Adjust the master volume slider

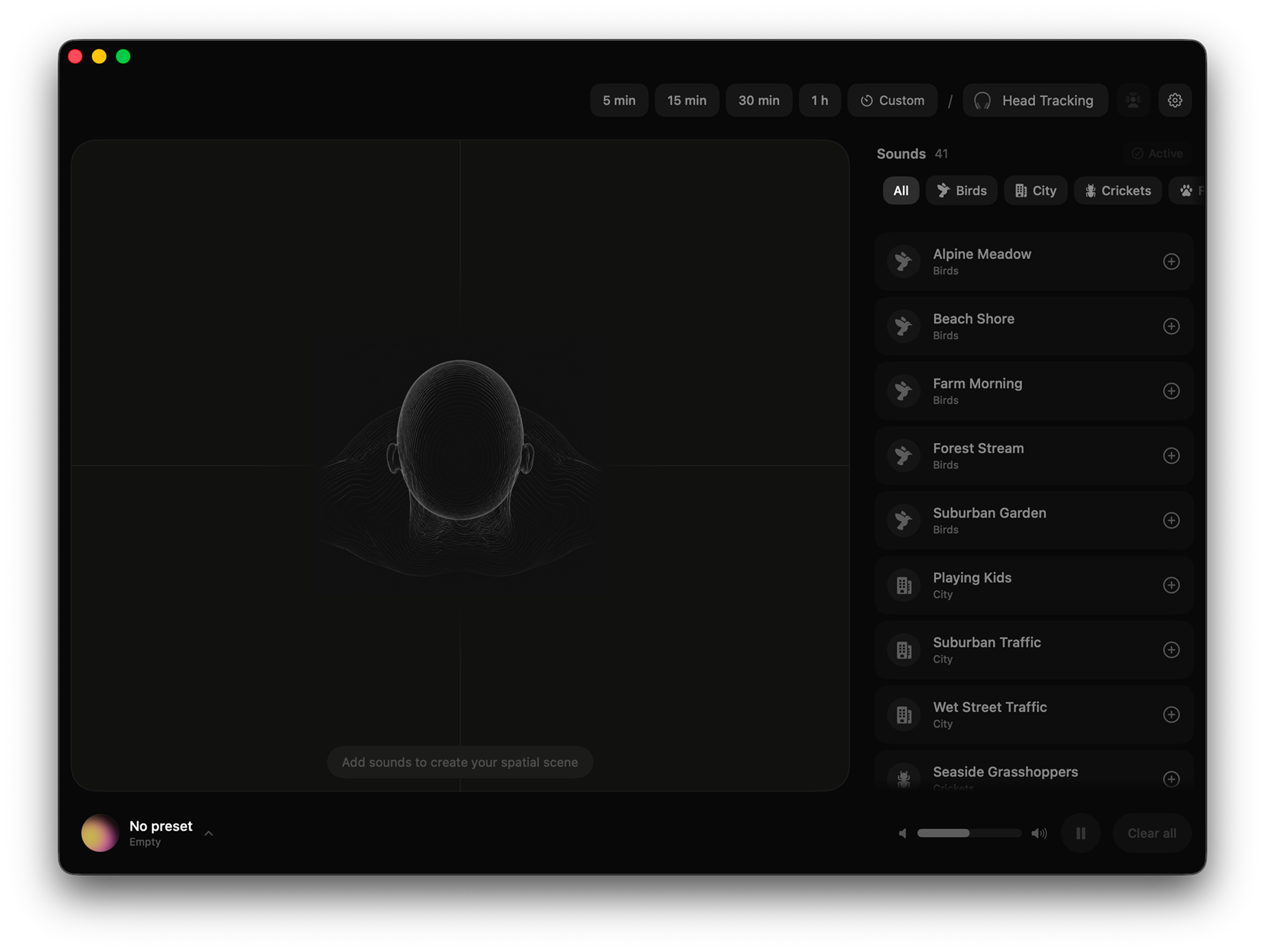(969, 834)
